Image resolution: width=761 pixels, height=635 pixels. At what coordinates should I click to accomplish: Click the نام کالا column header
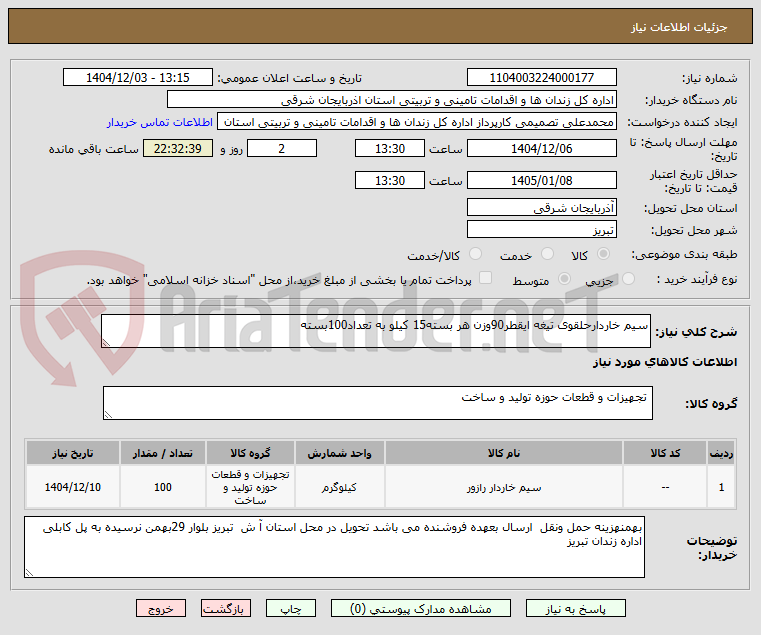pos(504,453)
